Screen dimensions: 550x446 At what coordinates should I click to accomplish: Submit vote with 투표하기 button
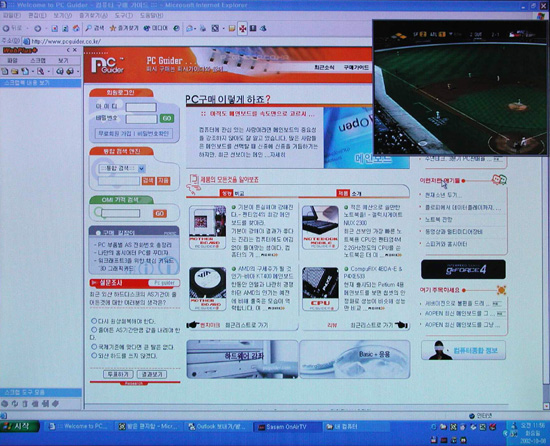[118, 374]
